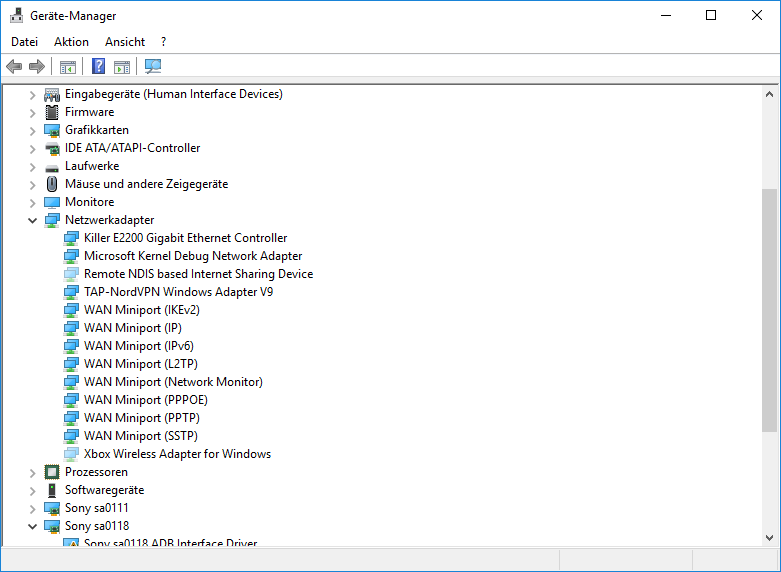This screenshot has width=781, height=572.
Task: Maximize the Geräte-Manager window
Action: [x=711, y=15]
